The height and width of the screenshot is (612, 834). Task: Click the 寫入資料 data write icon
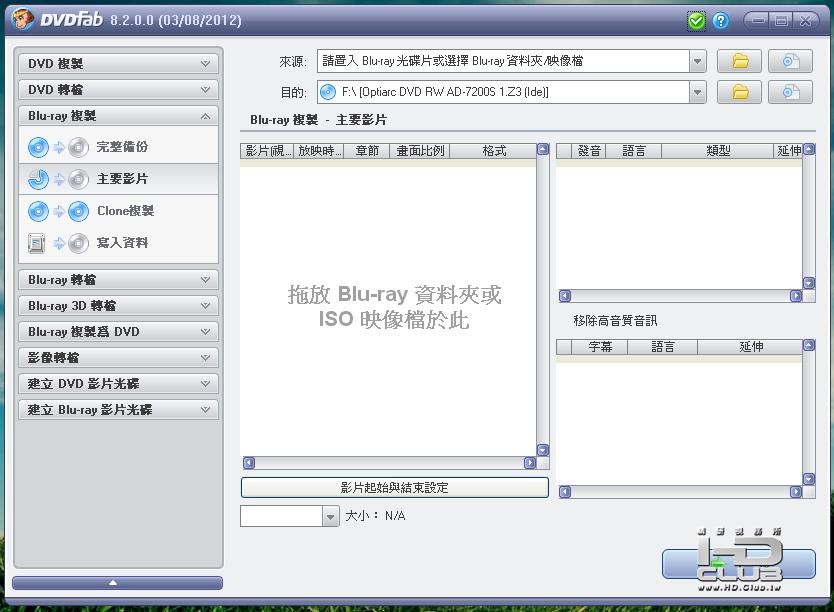pyautogui.click(x=58, y=243)
